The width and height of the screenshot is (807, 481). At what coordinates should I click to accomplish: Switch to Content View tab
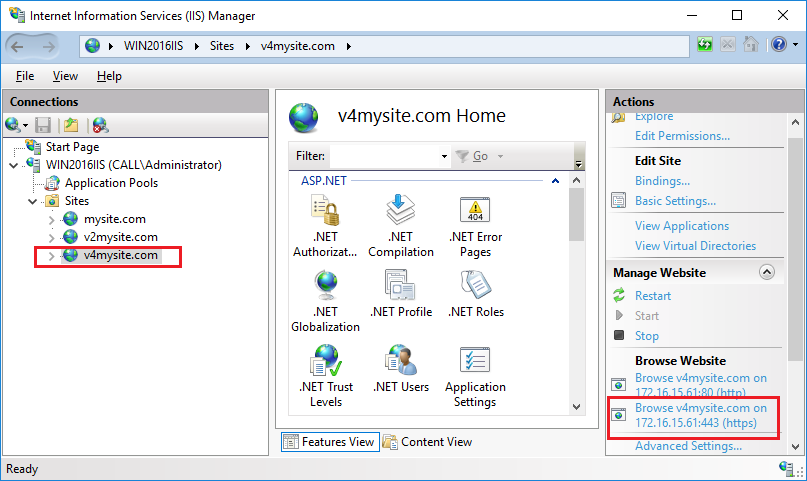427,442
